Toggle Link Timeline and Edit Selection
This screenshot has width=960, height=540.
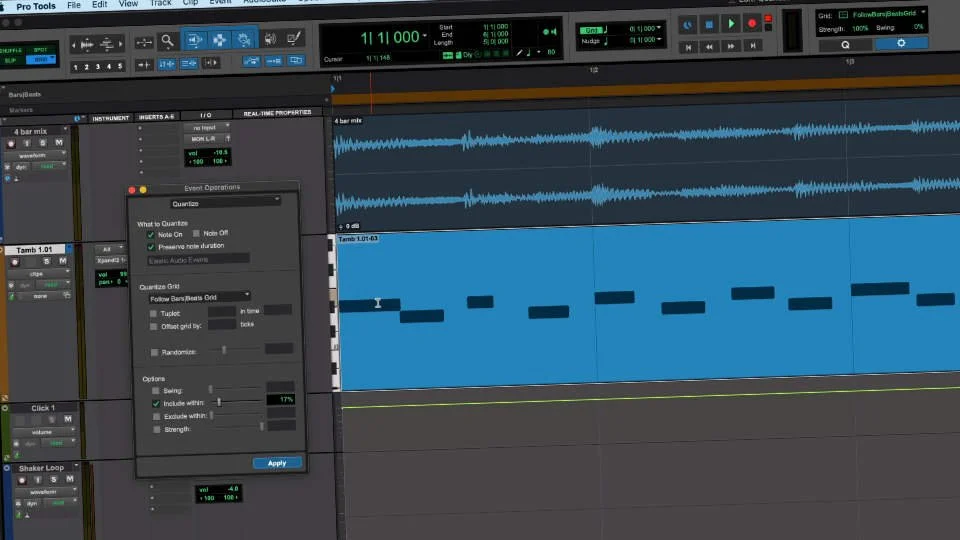coord(167,64)
